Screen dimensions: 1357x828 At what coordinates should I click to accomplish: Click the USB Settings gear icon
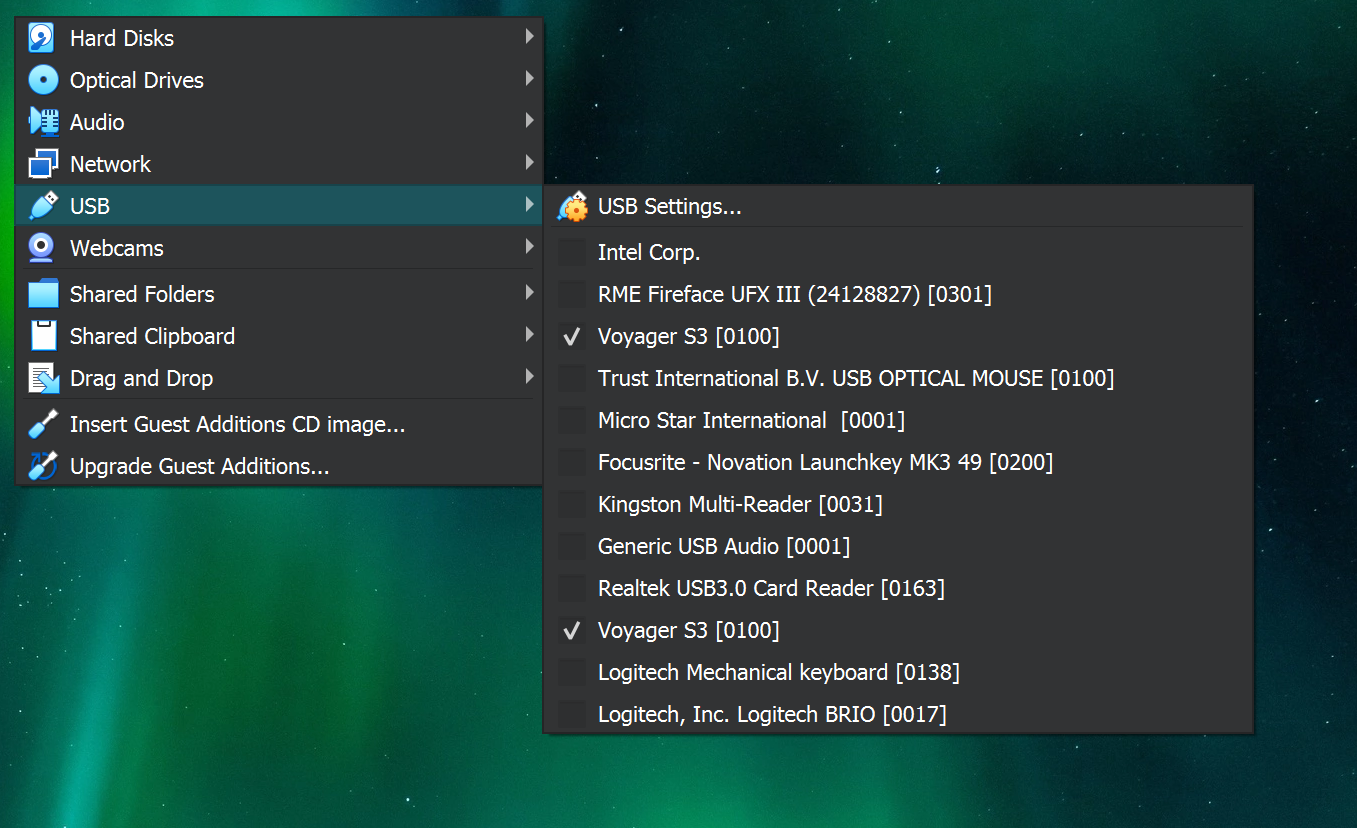573,207
